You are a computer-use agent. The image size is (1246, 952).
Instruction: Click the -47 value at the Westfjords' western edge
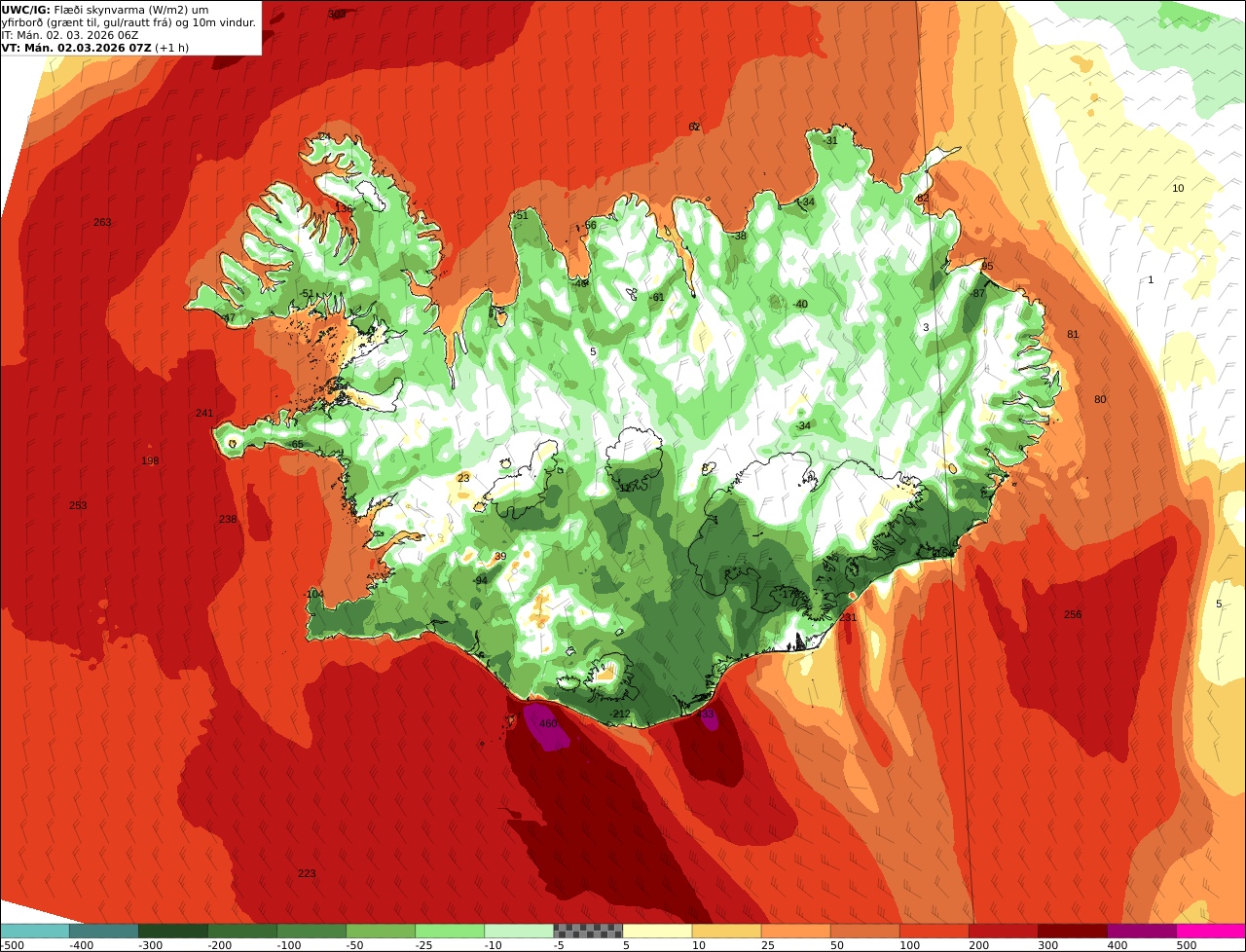pyautogui.click(x=228, y=318)
